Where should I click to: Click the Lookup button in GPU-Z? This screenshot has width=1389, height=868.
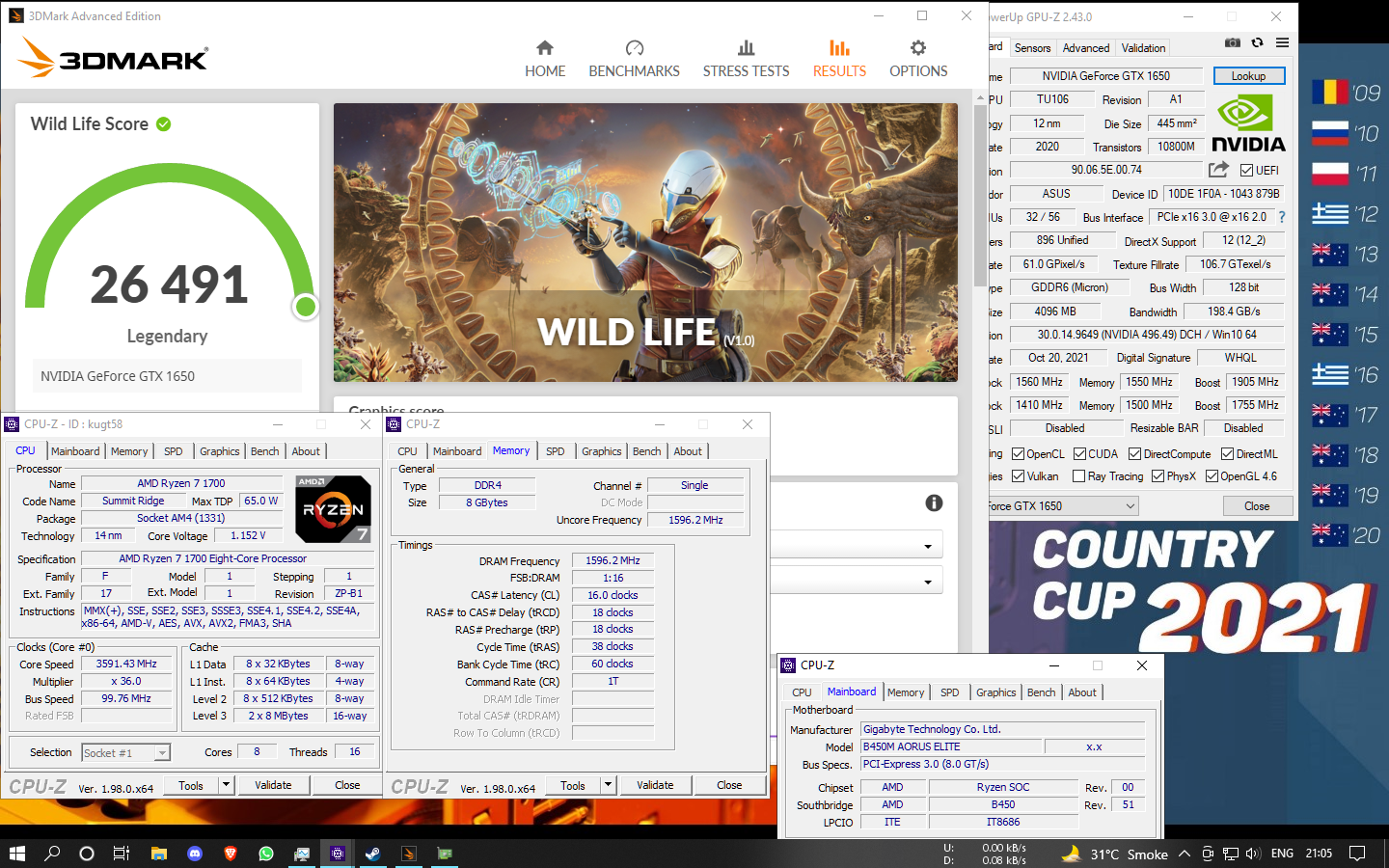[x=1248, y=76]
